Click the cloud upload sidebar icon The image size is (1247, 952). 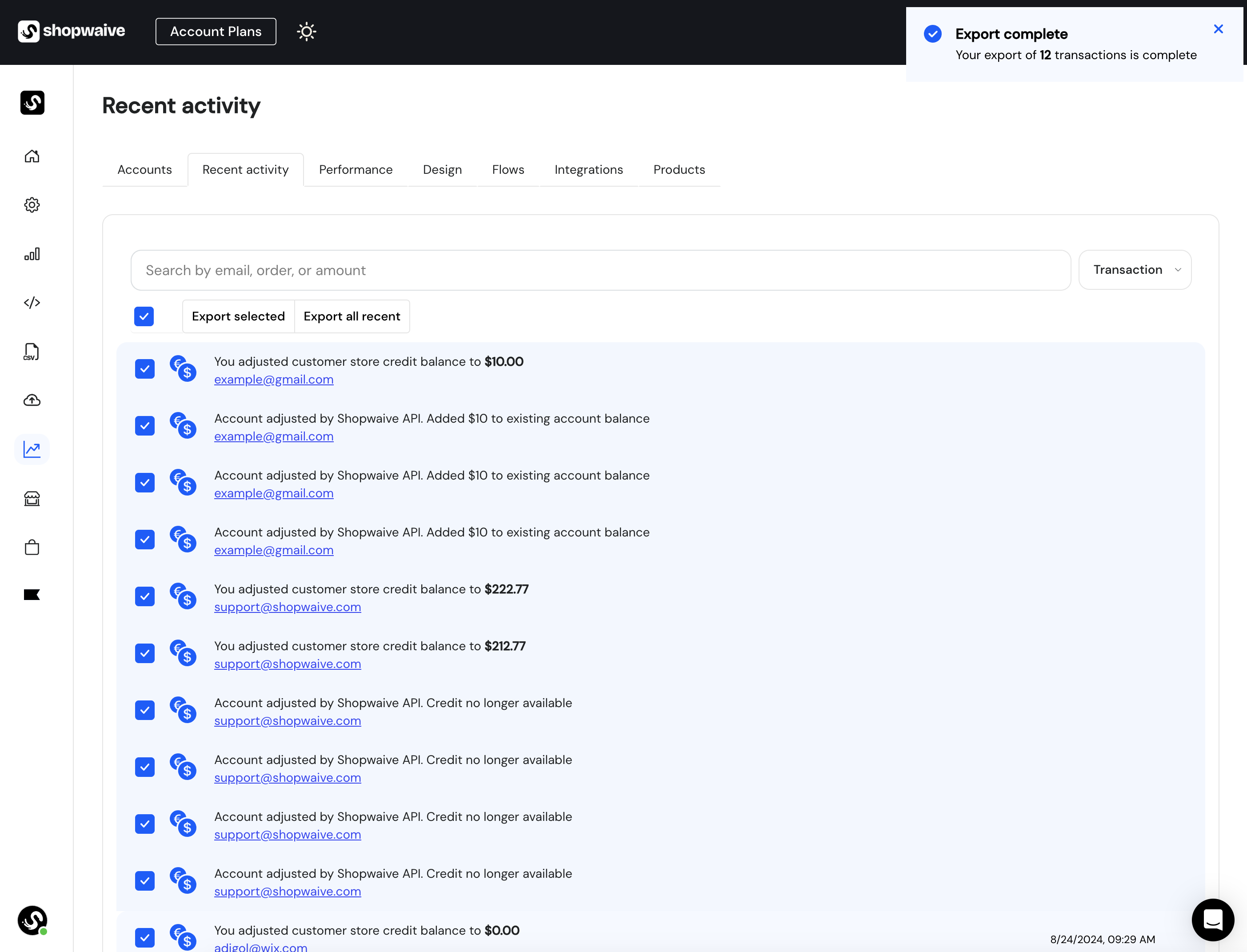pos(32,400)
